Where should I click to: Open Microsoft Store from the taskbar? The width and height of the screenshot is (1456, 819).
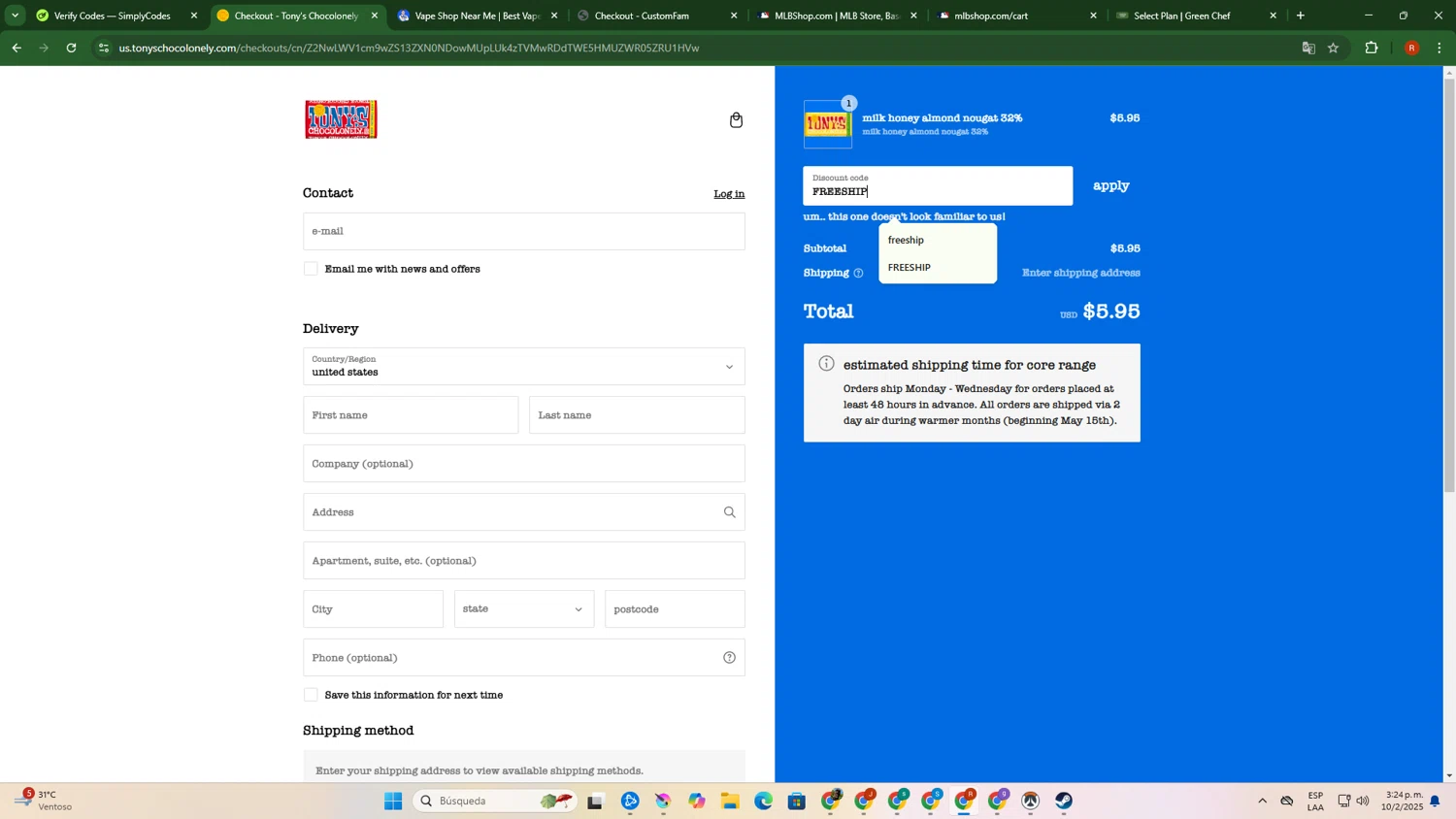796,801
